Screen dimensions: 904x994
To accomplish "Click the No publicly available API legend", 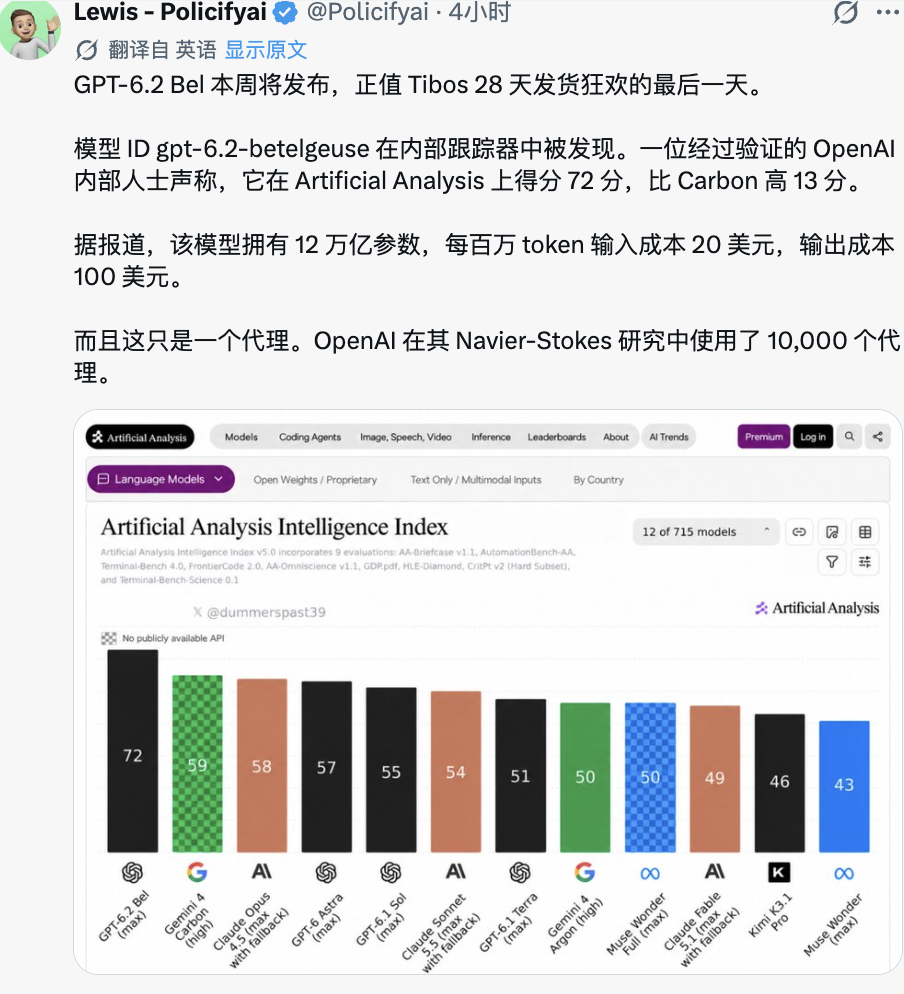I will (x=163, y=638).
